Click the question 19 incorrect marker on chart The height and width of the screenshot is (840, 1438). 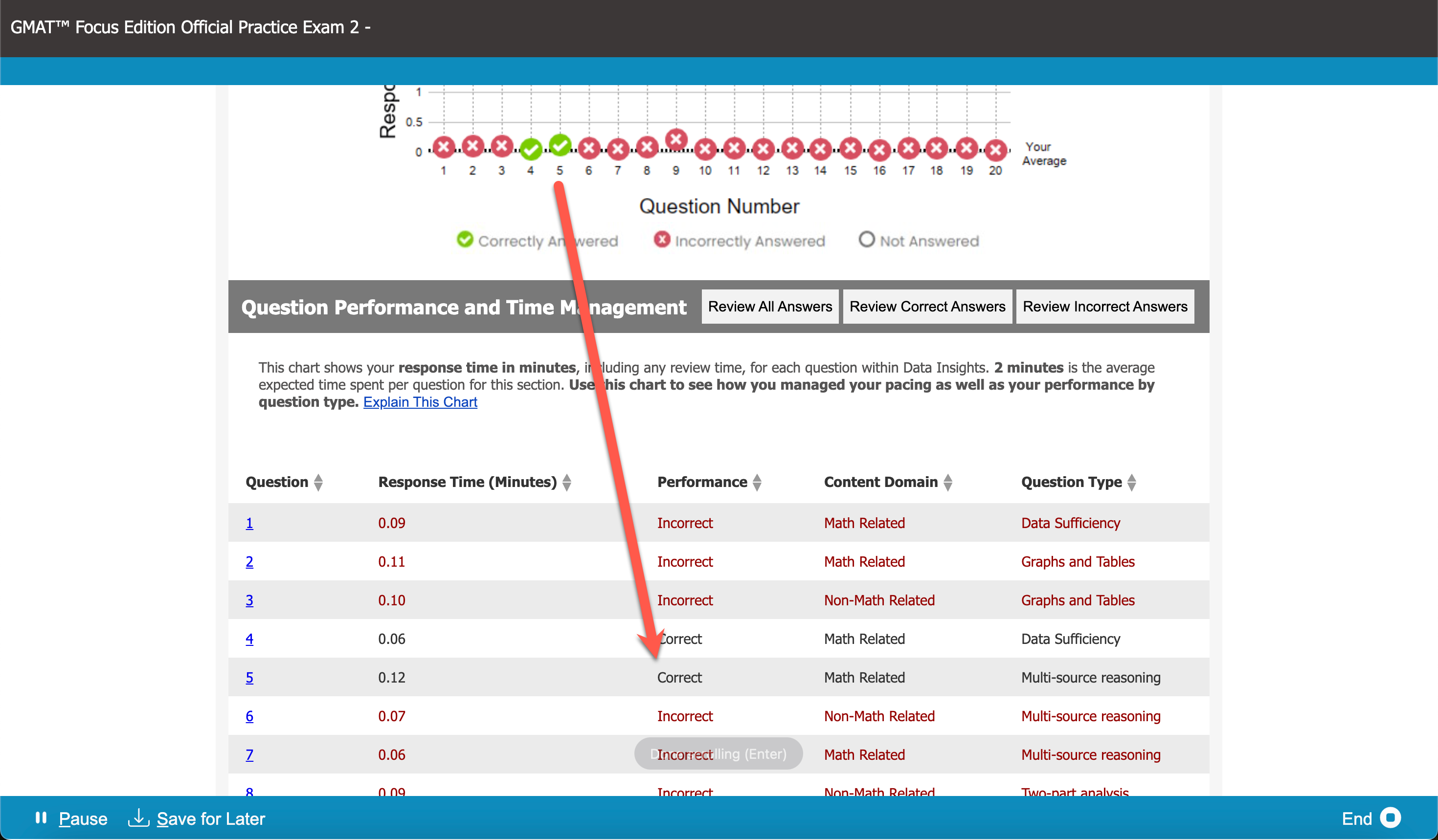967,148
